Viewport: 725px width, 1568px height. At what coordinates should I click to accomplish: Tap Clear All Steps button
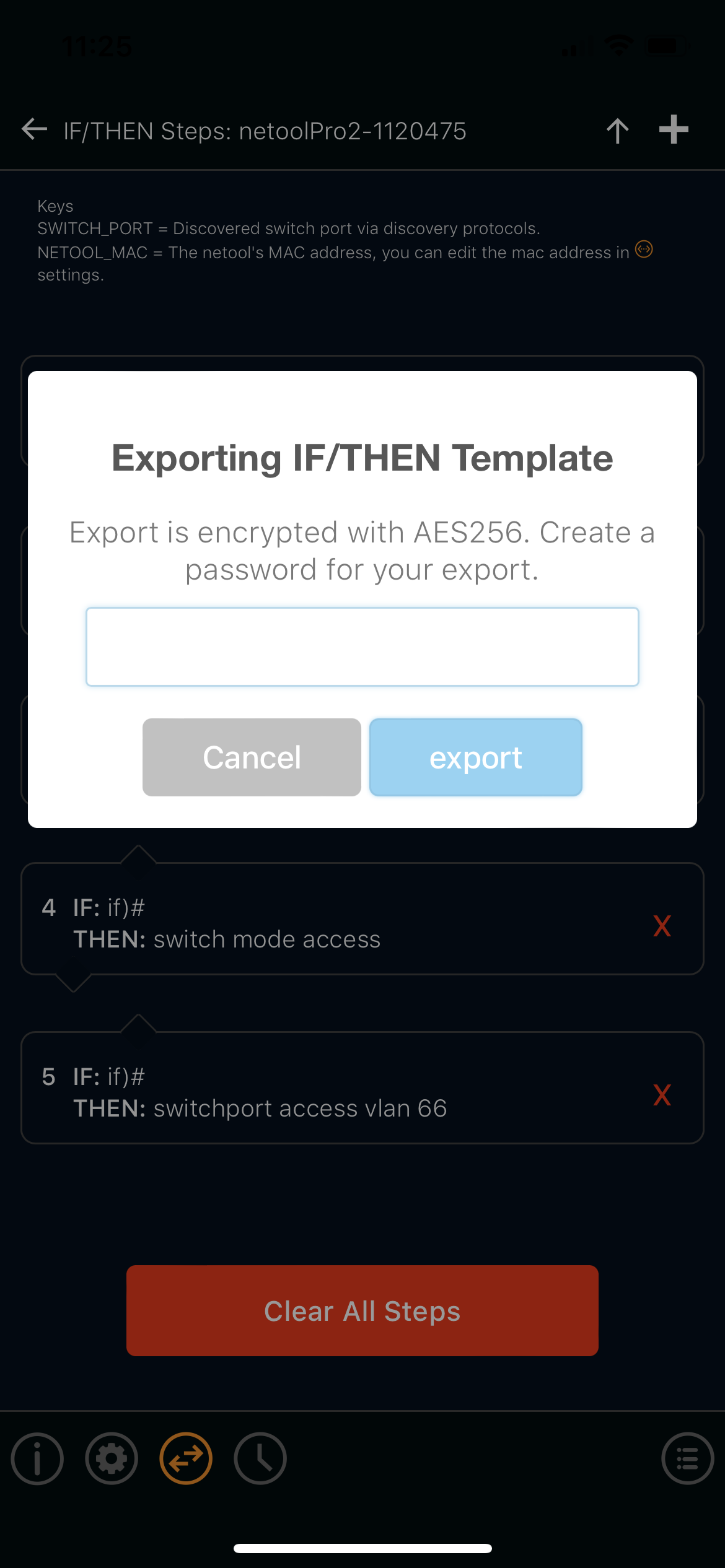coord(362,1311)
